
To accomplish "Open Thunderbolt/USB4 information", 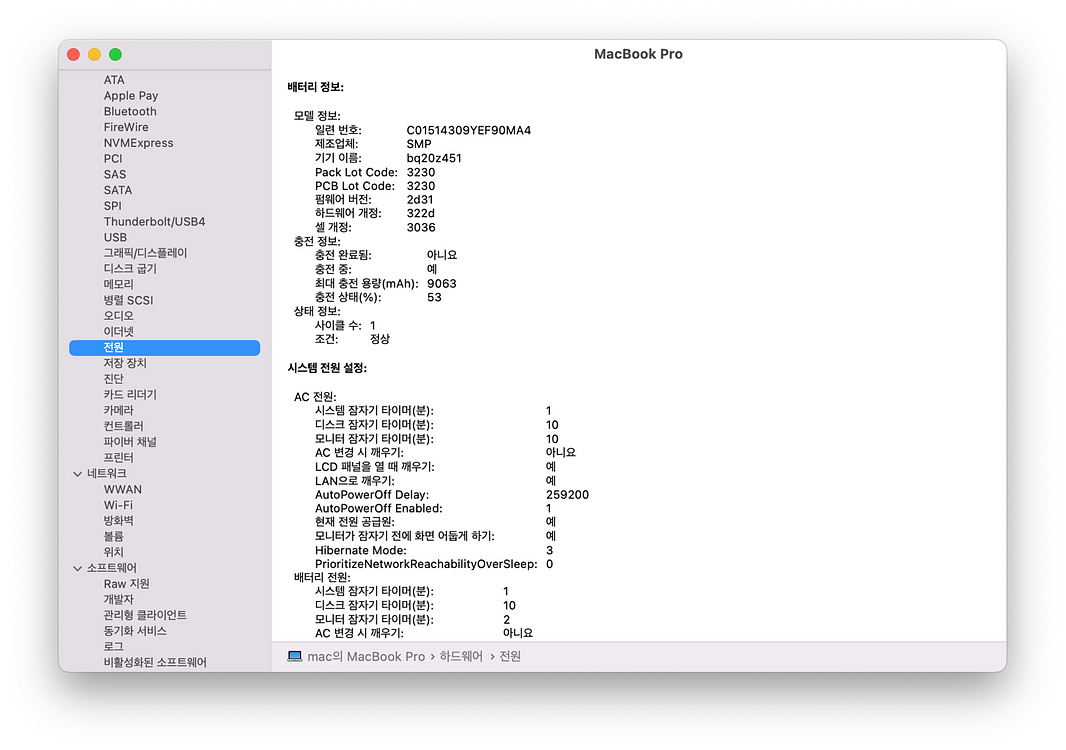I will coord(154,221).
